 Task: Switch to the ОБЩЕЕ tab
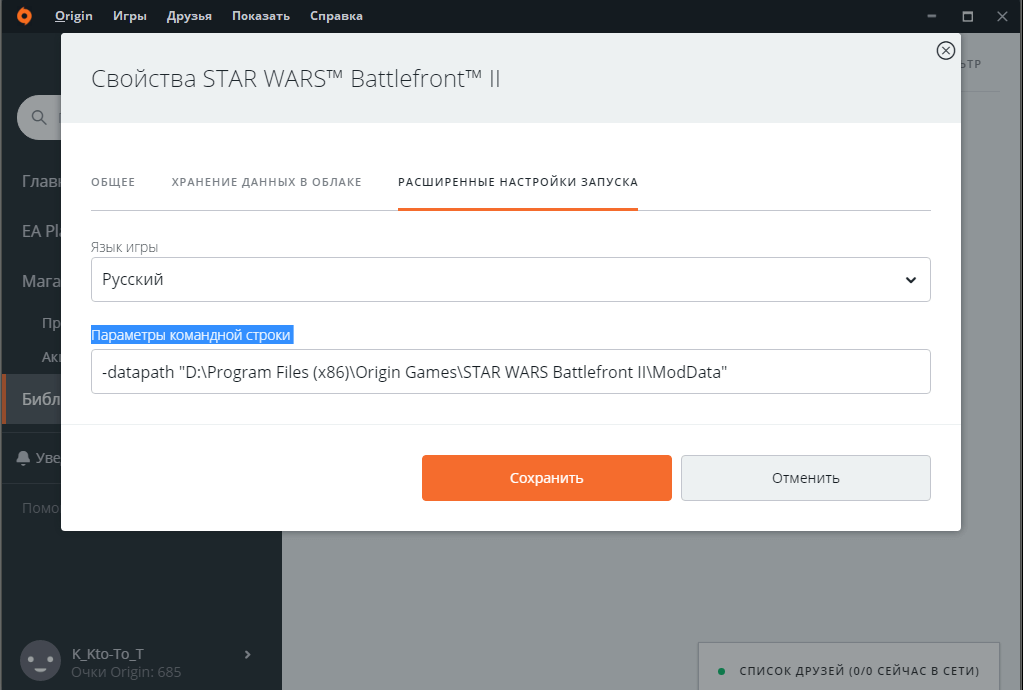(x=113, y=182)
